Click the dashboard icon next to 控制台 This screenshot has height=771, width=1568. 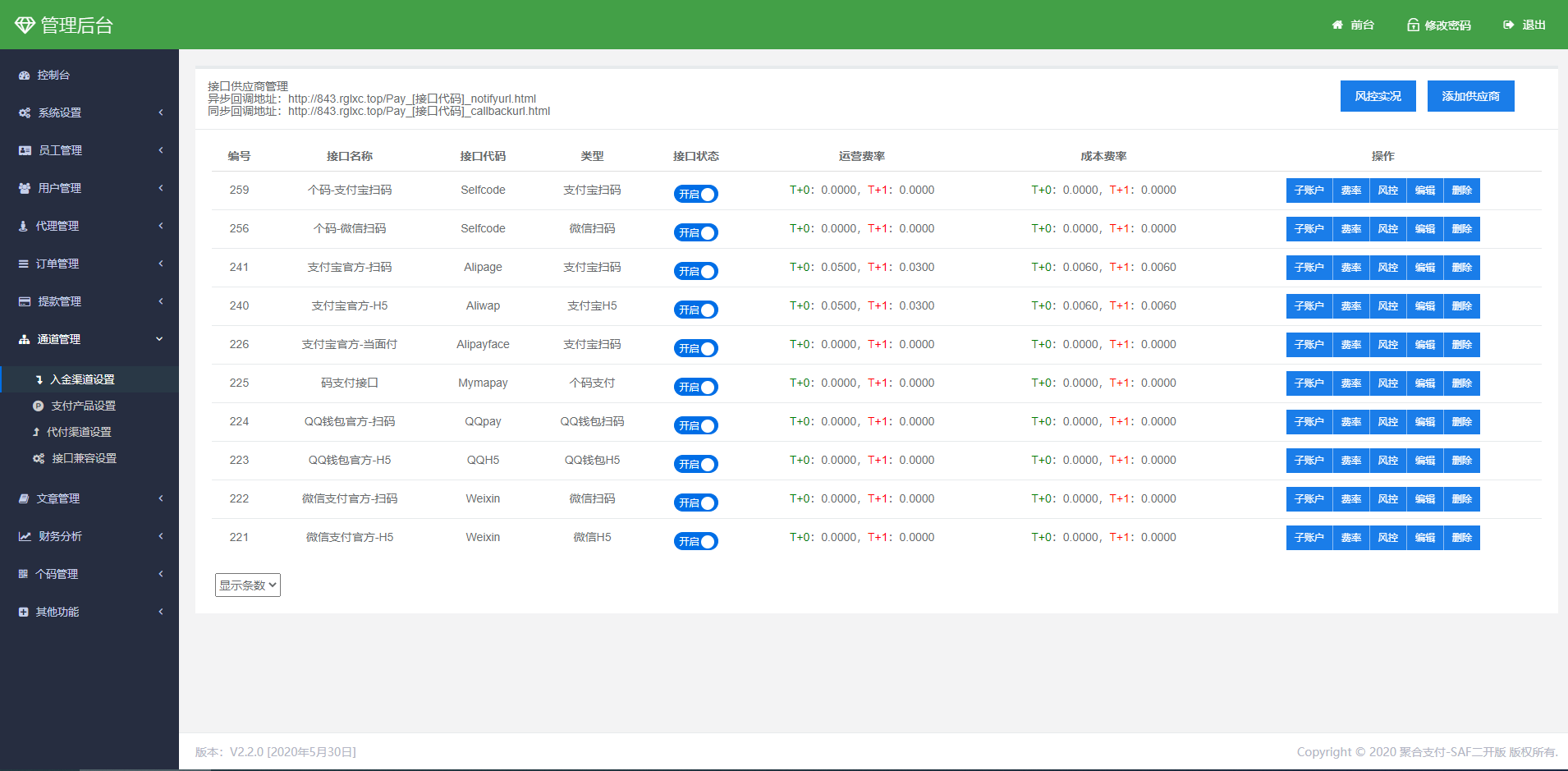coord(25,76)
